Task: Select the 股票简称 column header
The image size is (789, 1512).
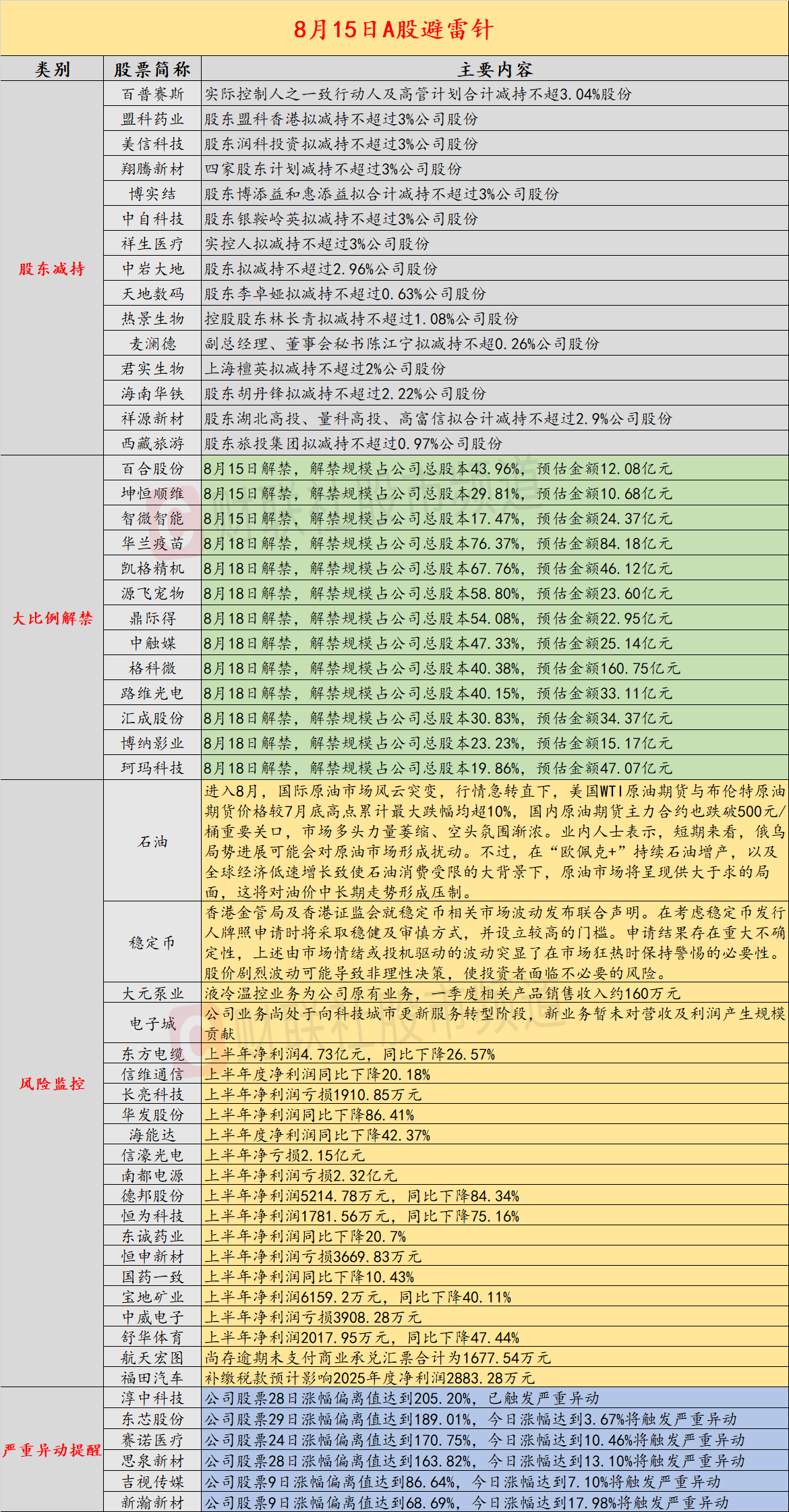Action: [152, 69]
